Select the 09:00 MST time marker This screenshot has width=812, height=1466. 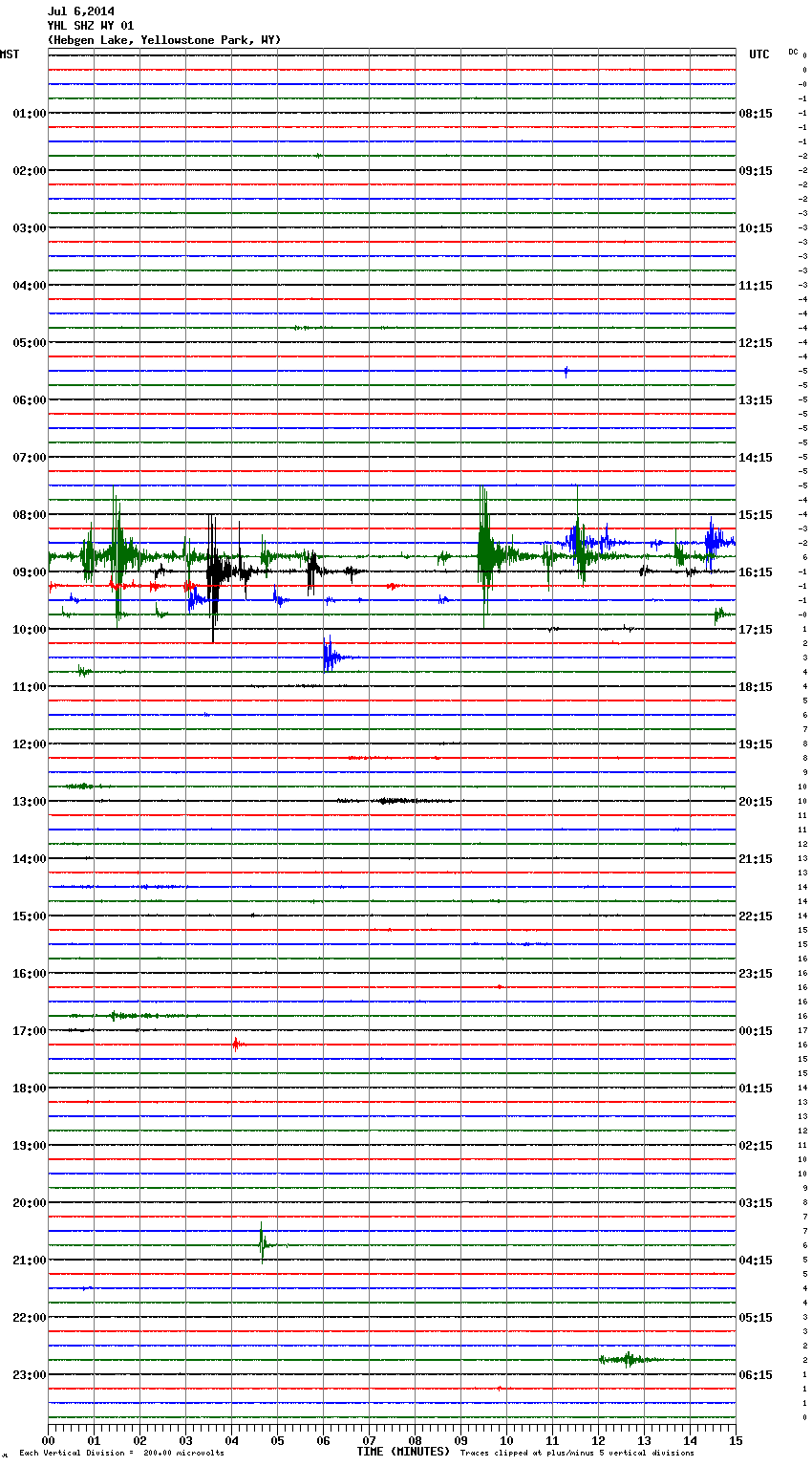29,572
